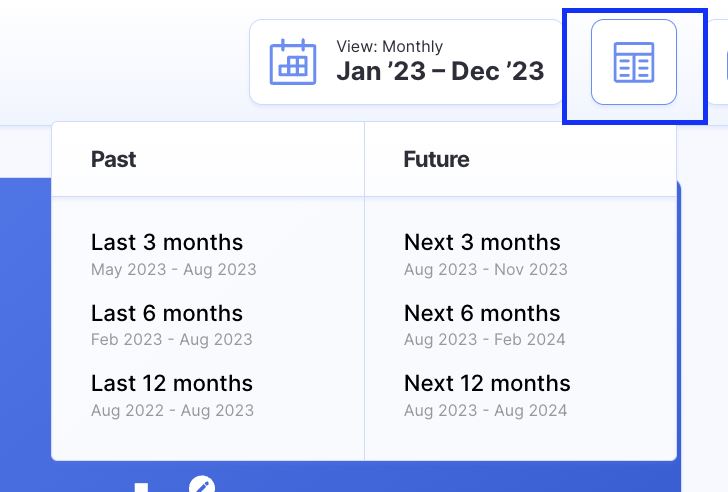Pick the Next 12 months range
The height and width of the screenshot is (492, 728).
coord(487,383)
